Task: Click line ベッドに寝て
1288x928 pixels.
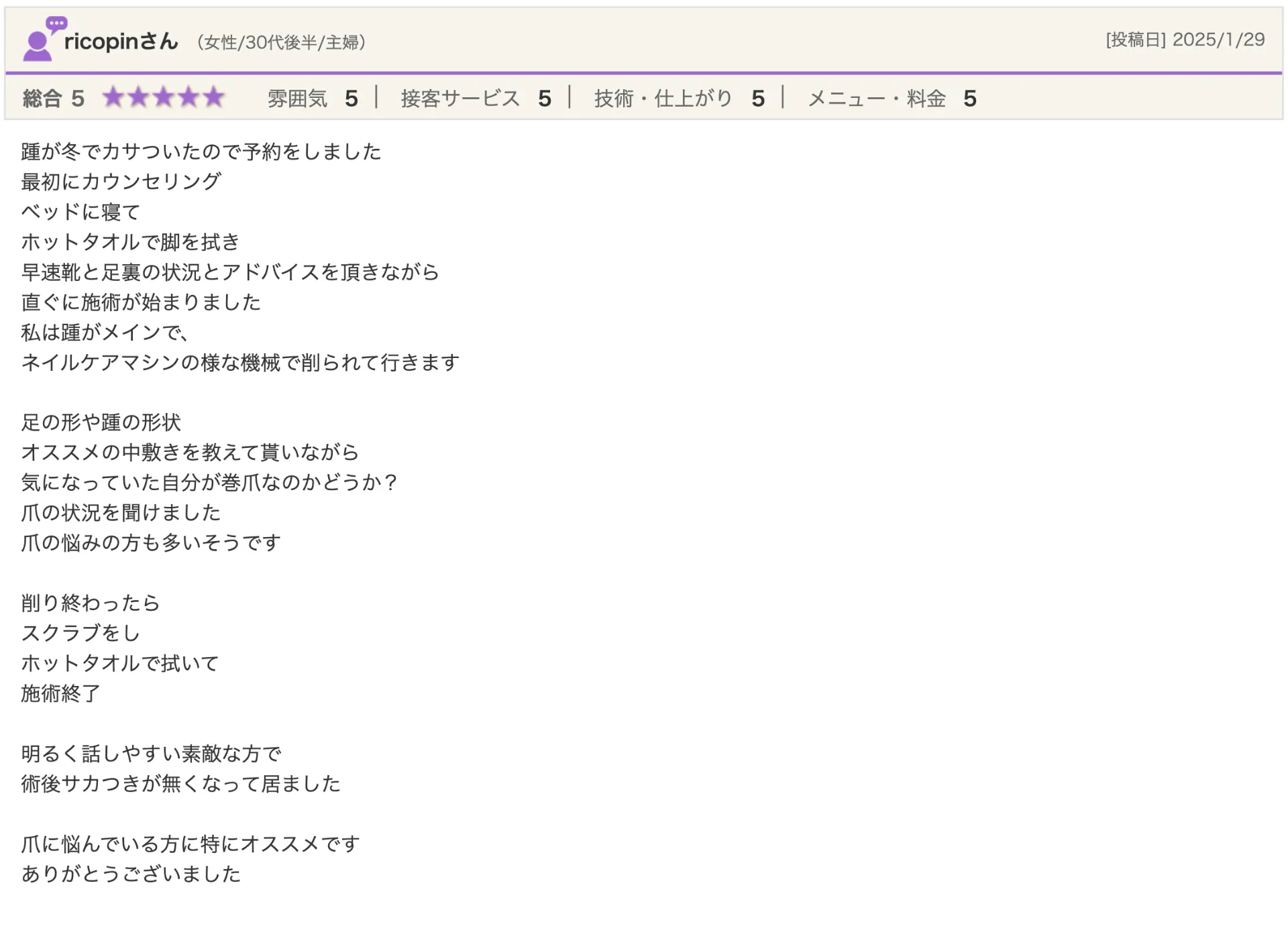Action: [81, 212]
